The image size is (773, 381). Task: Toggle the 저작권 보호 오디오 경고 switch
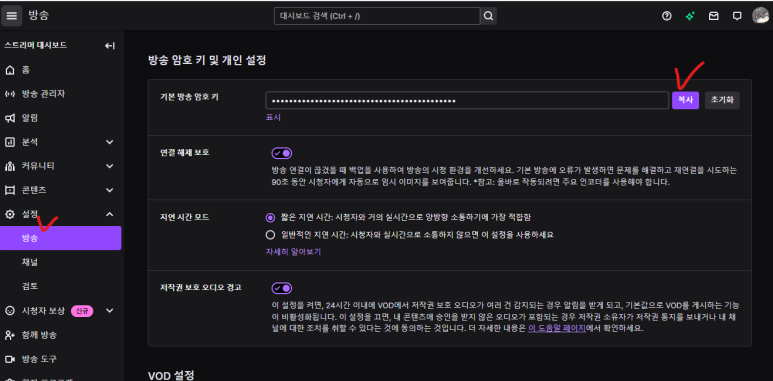tap(281, 288)
